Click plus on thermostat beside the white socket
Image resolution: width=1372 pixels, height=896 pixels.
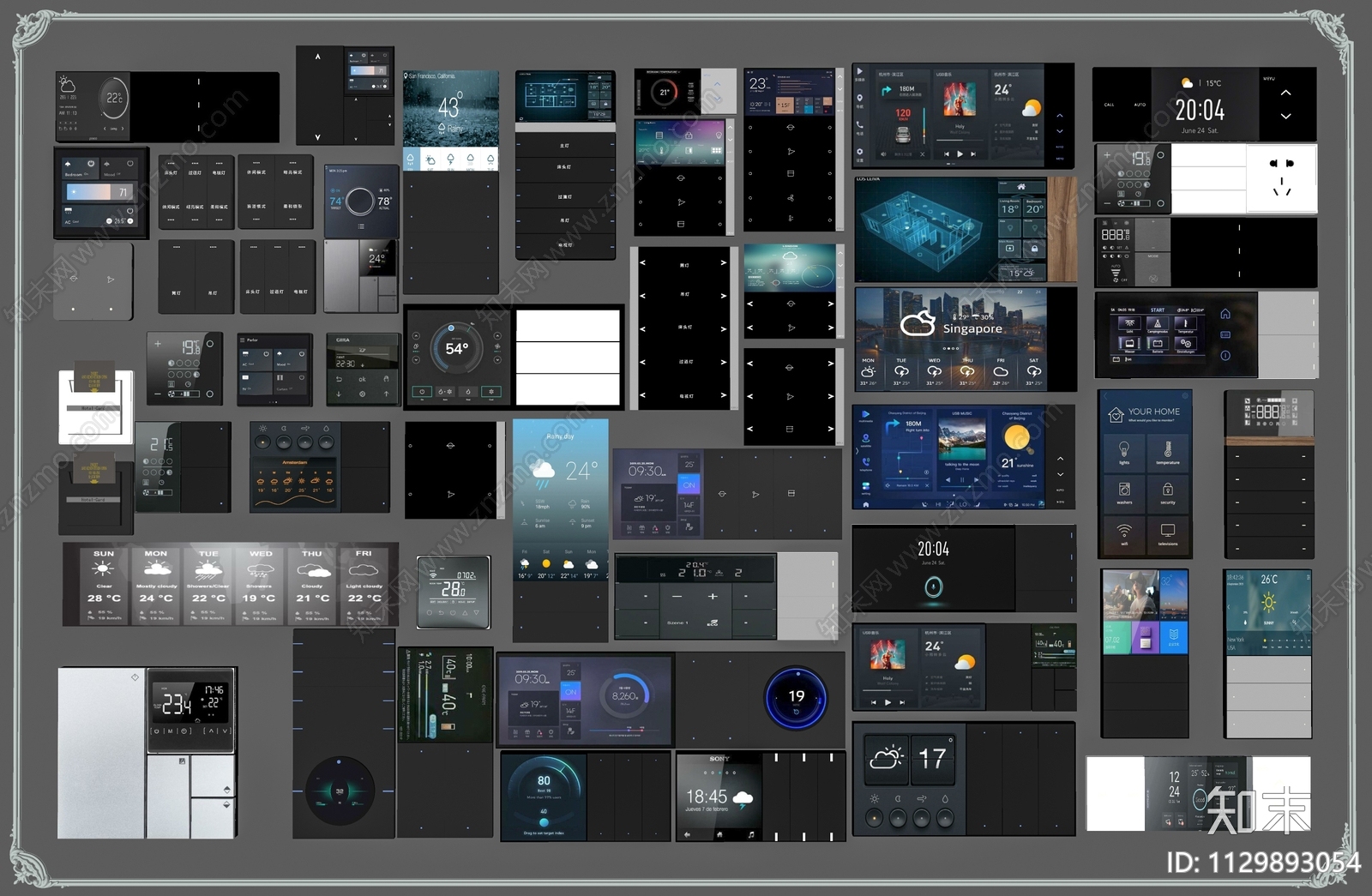click(x=1107, y=155)
